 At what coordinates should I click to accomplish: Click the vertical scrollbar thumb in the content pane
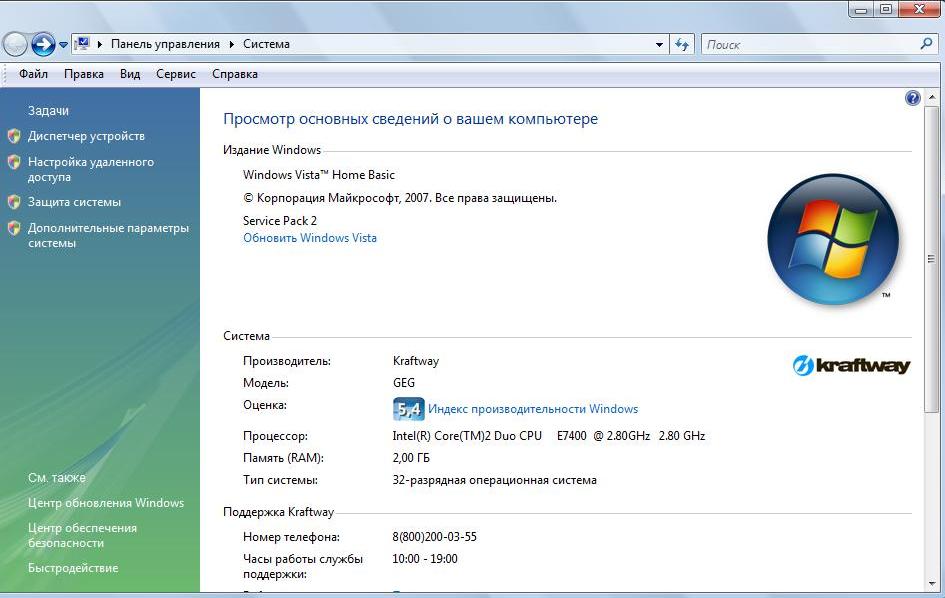931,260
